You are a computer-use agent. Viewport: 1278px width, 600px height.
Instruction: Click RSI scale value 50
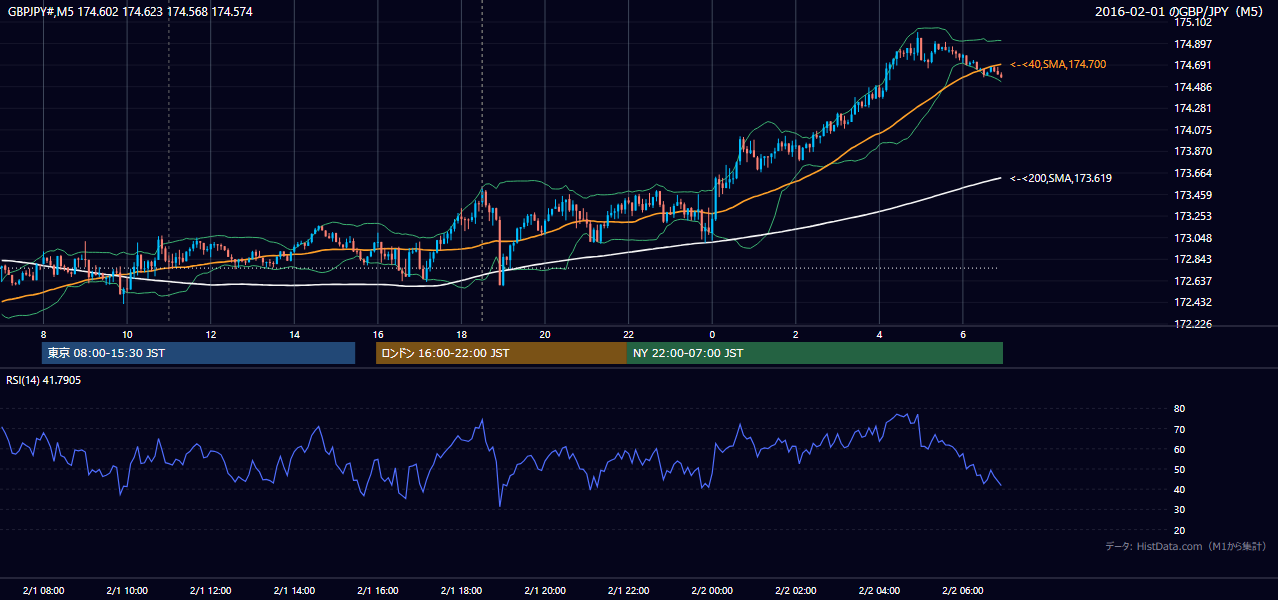tap(1180, 469)
